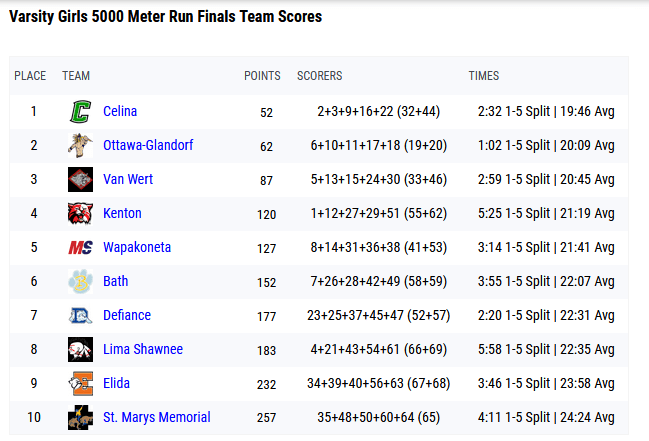The width and height of the screenshot is (649, 441).
Task: Open the Ottawa-Glandorf team link
Action: coord(148,145)
